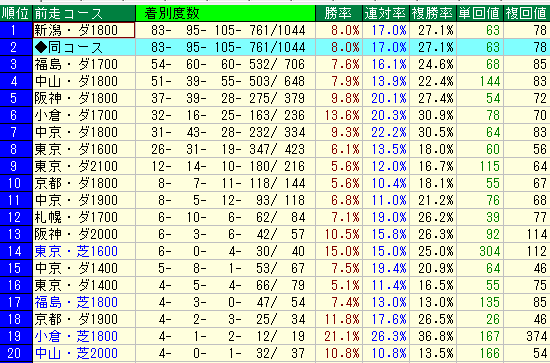Select the blue 小倉・芝1800 course cell
Screen dimensions: 550x363
click(84, 336)
